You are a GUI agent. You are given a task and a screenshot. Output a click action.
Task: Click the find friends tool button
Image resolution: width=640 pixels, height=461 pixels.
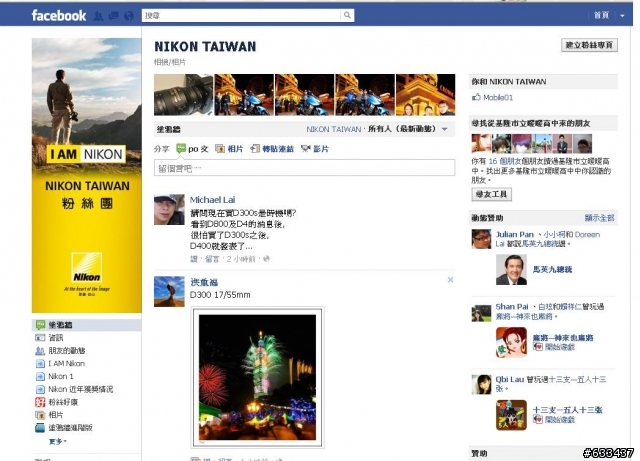coord(491,194)
